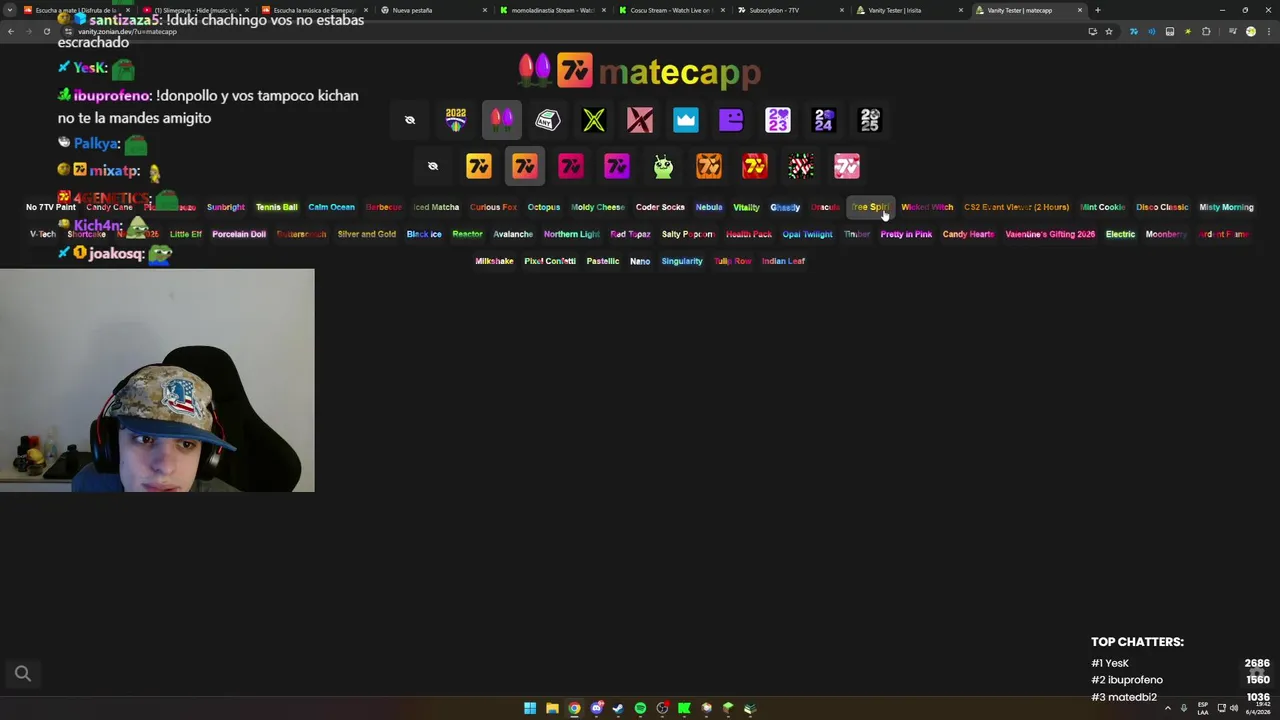Pick the Coder Socks paint
The width and height of the screenshot is (1280, 720).
click(x=660, y=207)
